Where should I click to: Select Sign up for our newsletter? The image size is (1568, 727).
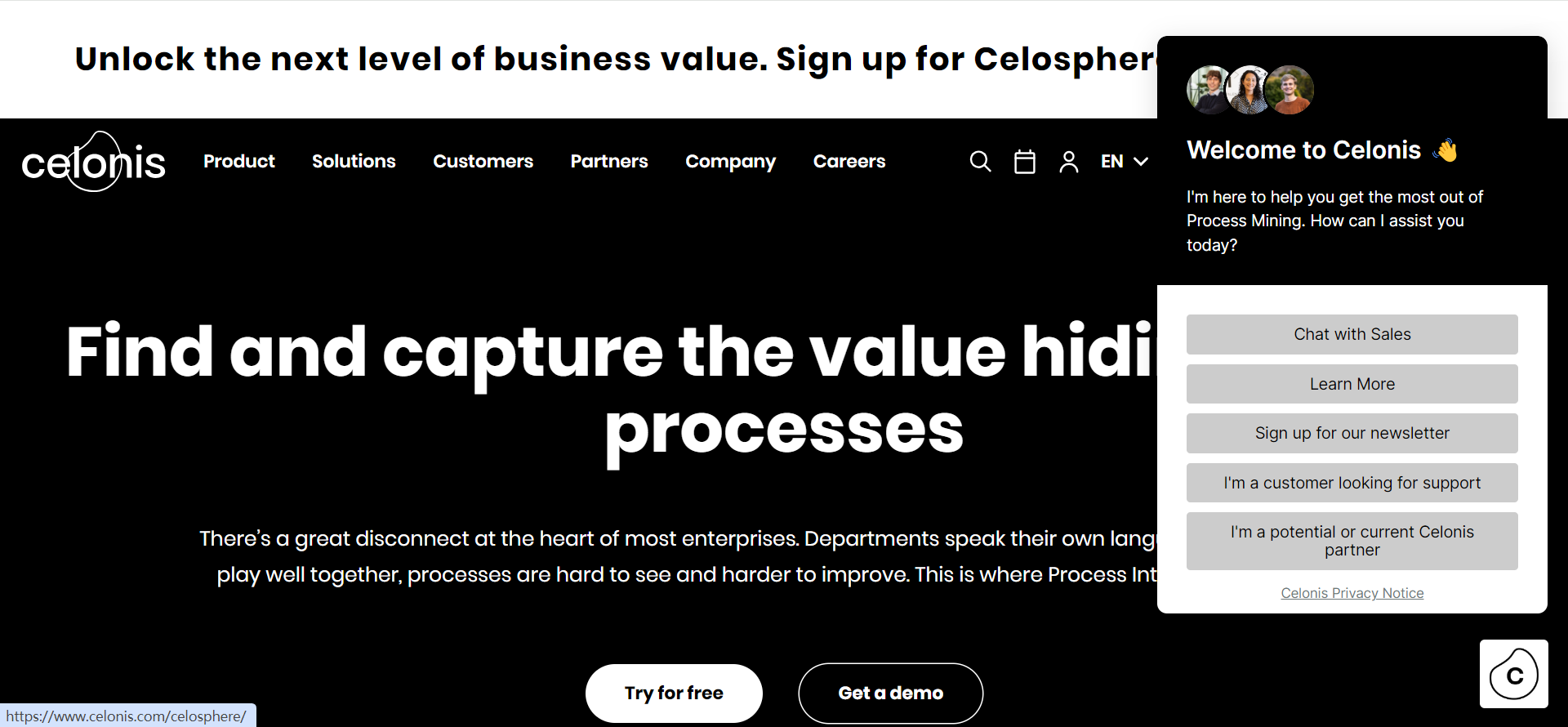[1352, 433]
